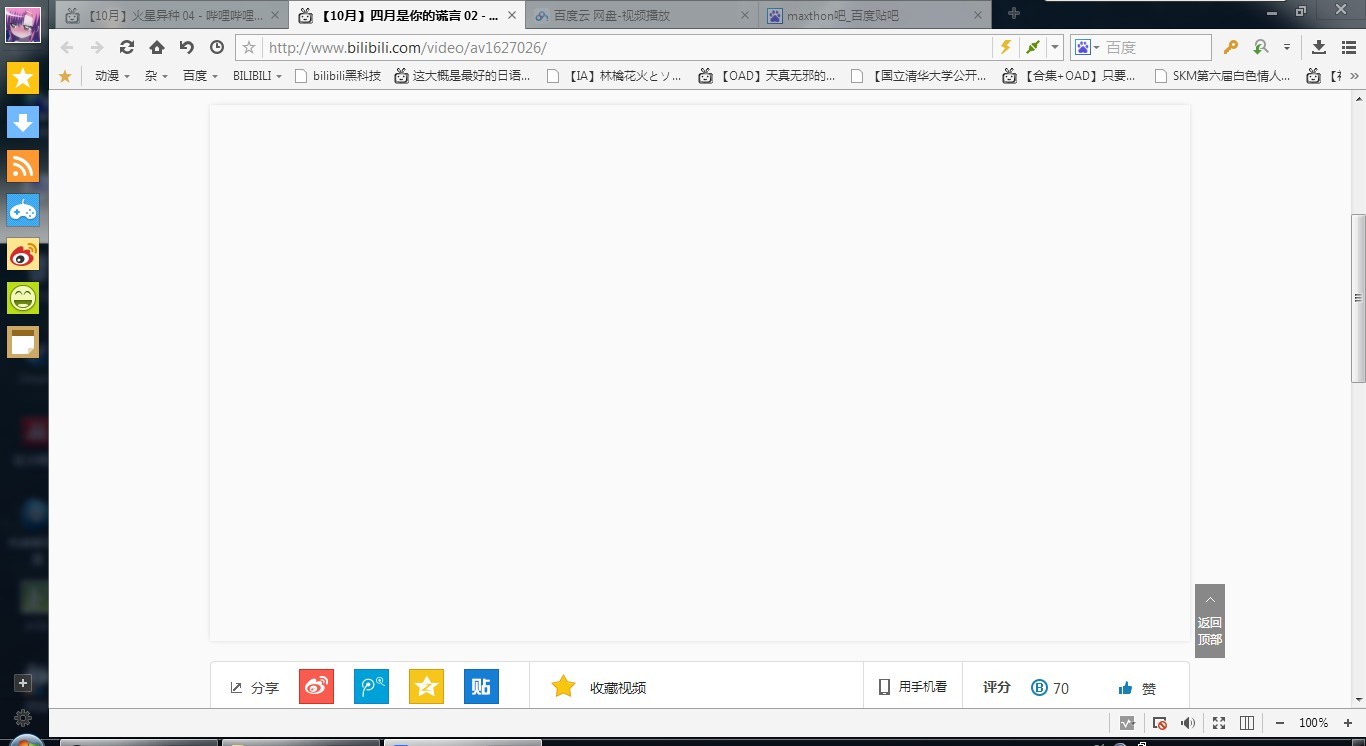Expand the toolbar overflow arrow beside the green icon
Image resolution: width=1366 pixels, height=746 pixels.
click(1287, 47)
